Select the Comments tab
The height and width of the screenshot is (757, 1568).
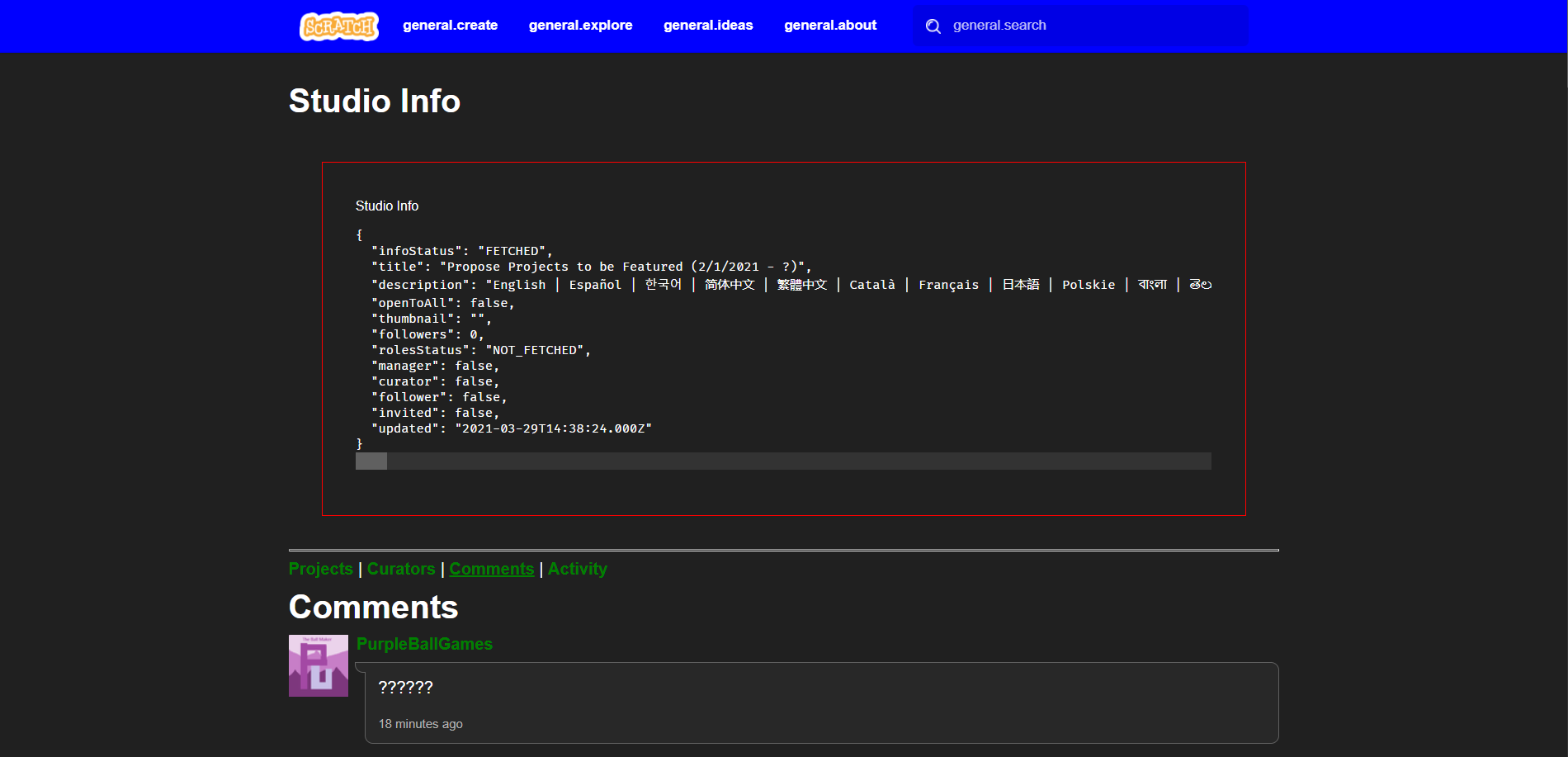(x=491, y=569)
